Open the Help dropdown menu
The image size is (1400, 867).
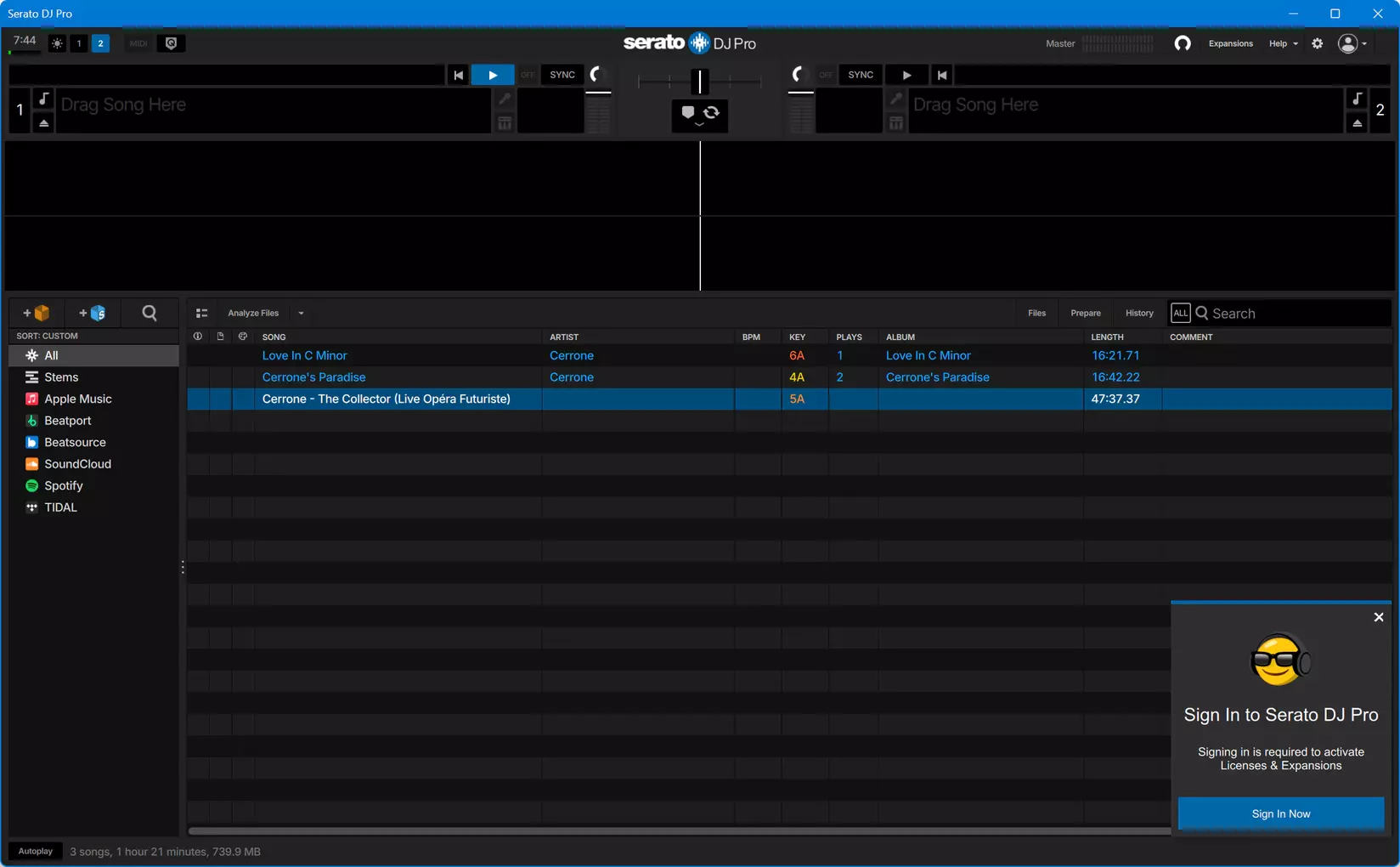1283,43
